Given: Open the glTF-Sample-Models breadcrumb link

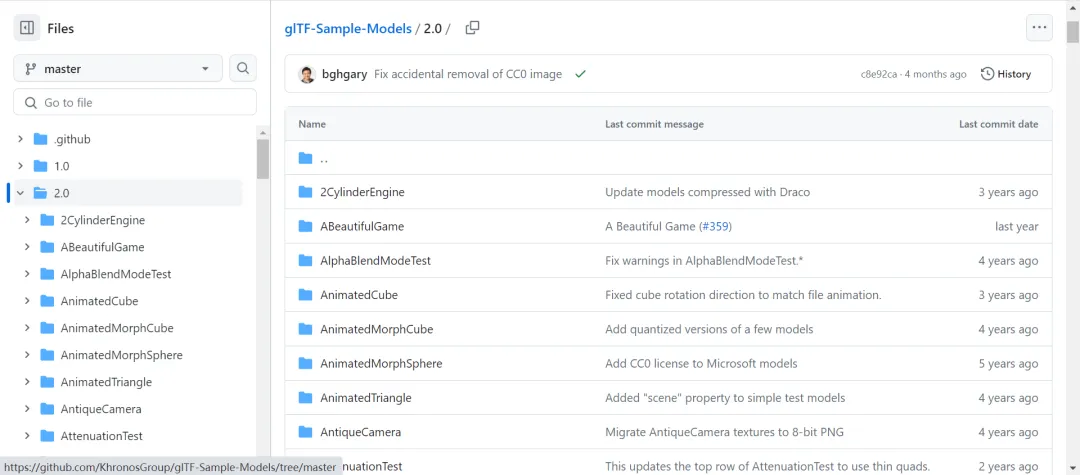Looking at the screenshot, I should [x=348, y=29].
